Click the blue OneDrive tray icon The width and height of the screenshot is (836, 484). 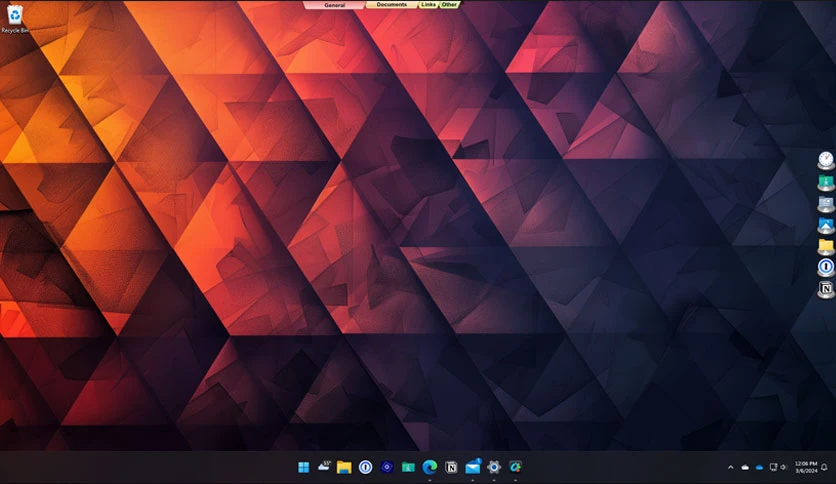point(759,467)
